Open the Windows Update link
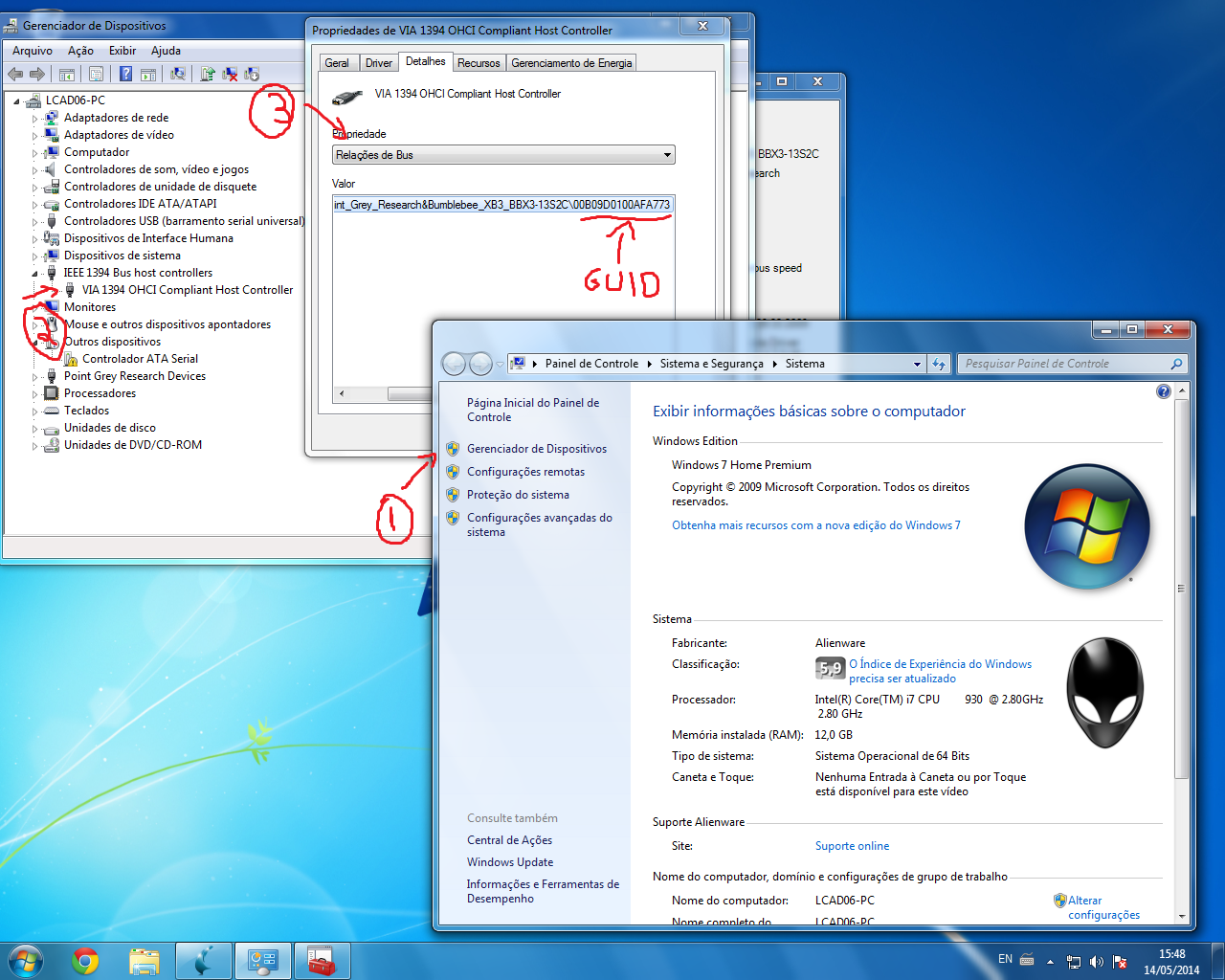 point(510,862)
